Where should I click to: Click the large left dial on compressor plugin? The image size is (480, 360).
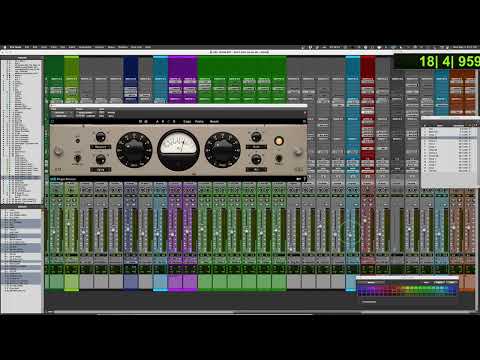tap(134, 149)
